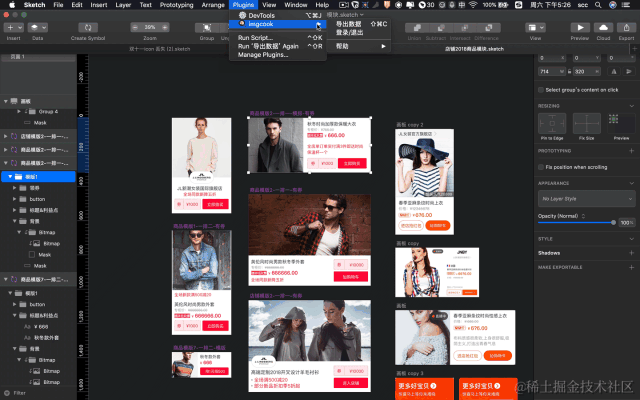This screenshot has height=400, width=640.
Task: Select the first Mask layer in layer list
Action: tap(40, 122)
